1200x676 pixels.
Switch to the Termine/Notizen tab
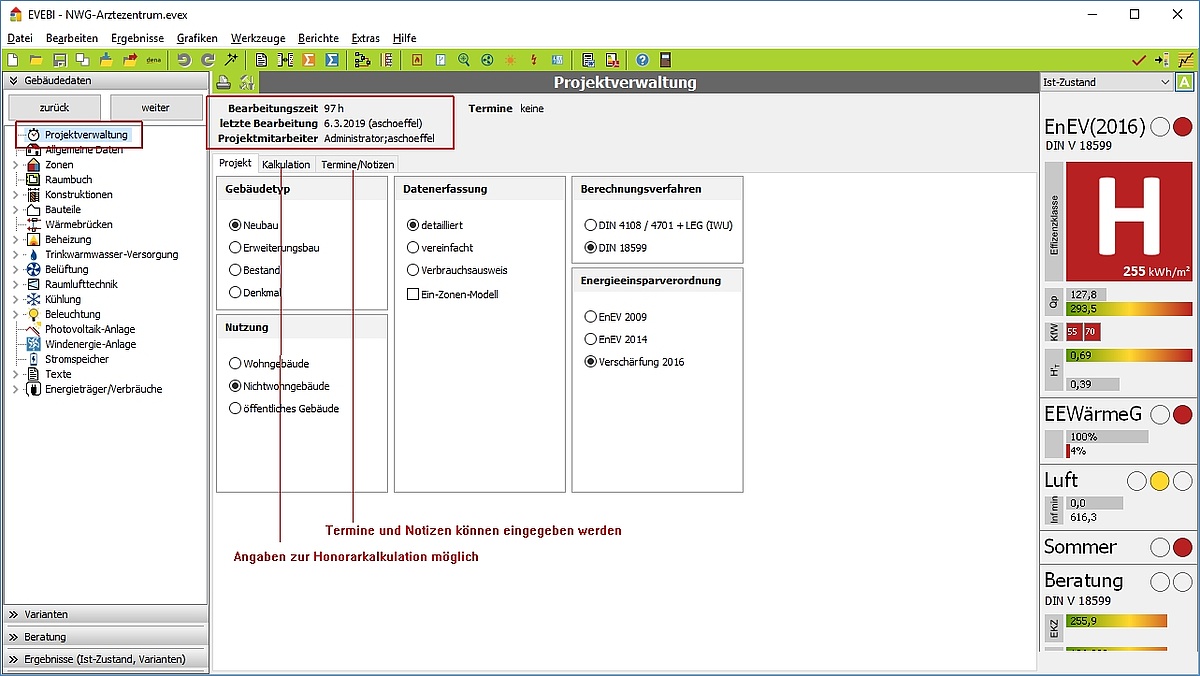coord(358,164)
